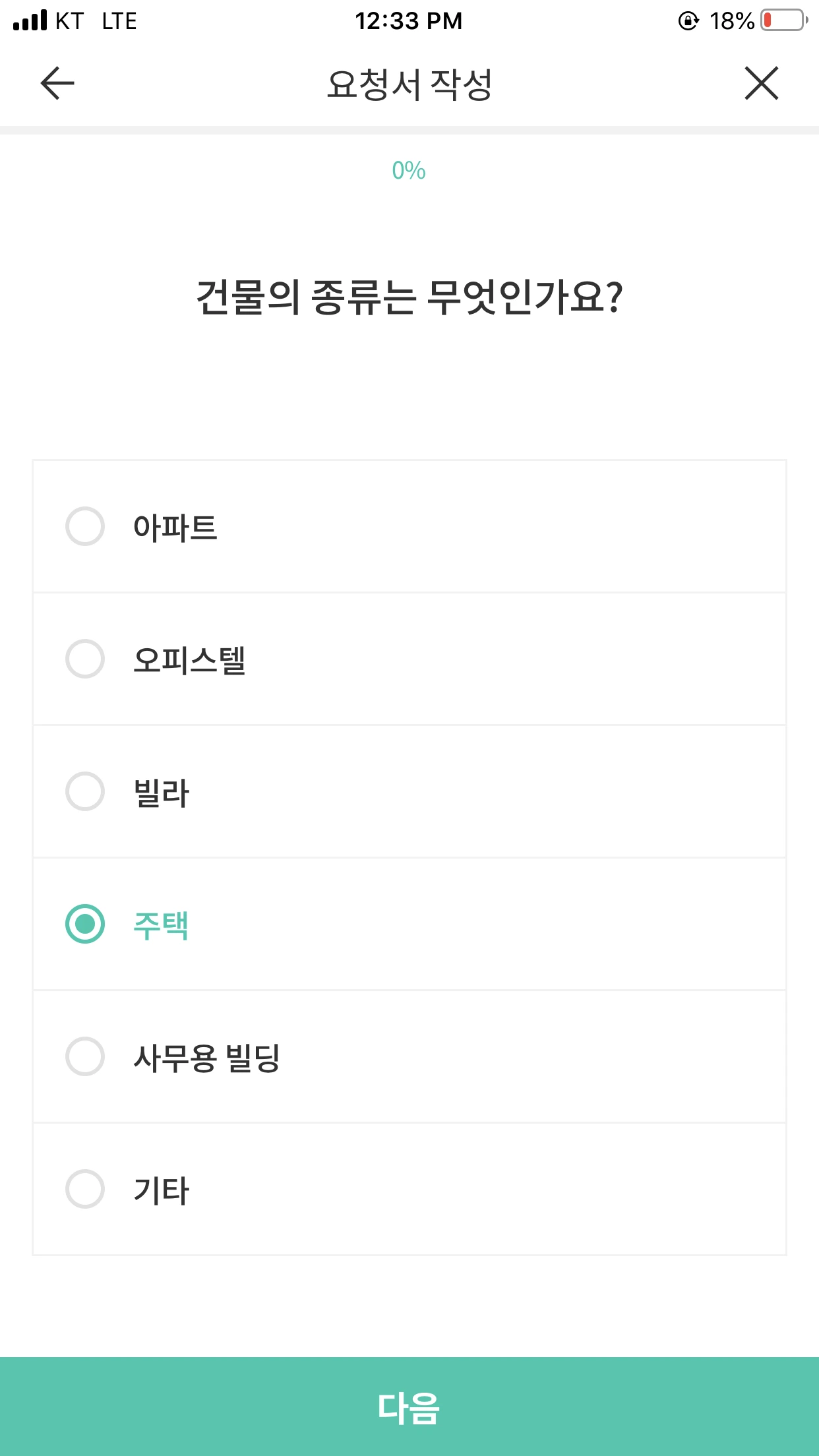Tap the battery icon in status bar
Screen dimensions: 819x1456
783,20
